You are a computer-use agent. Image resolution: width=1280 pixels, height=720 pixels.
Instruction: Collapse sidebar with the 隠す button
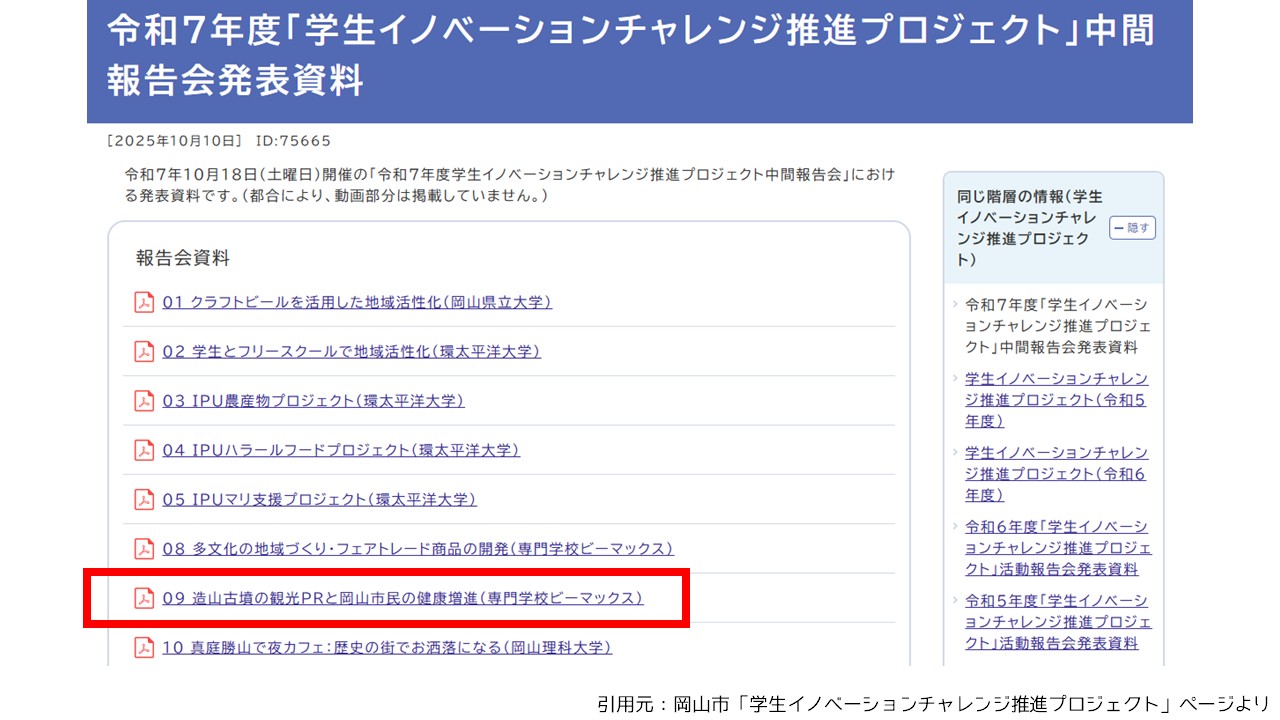click(x=1132, y=228)
